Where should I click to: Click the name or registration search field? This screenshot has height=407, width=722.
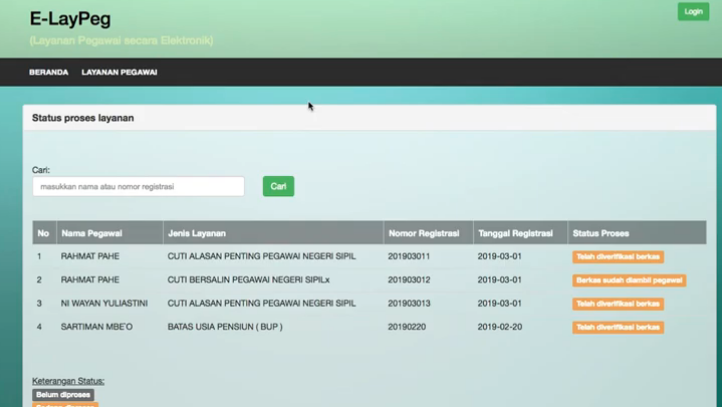(x=138, y=186)
